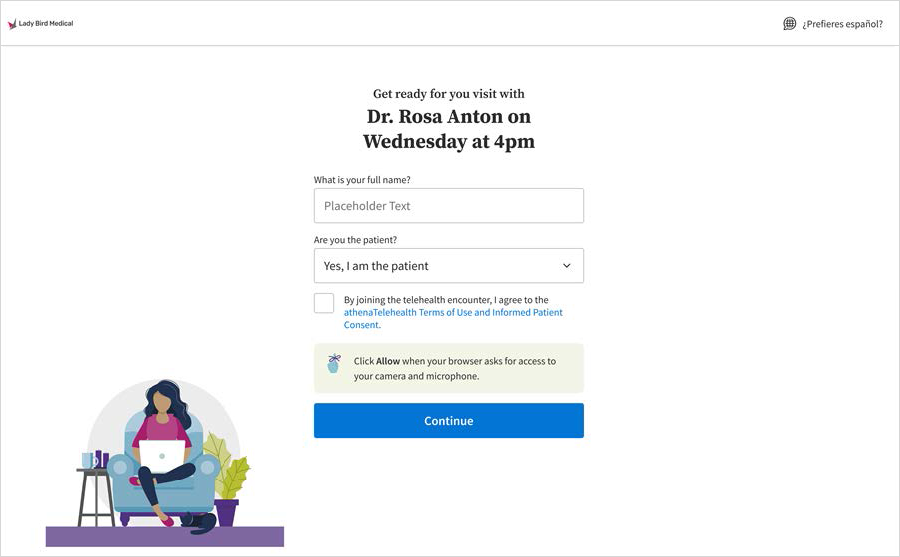Click the mug on the side table
Viewport: 900px width, 557px height.
click(x=87, y=460)
